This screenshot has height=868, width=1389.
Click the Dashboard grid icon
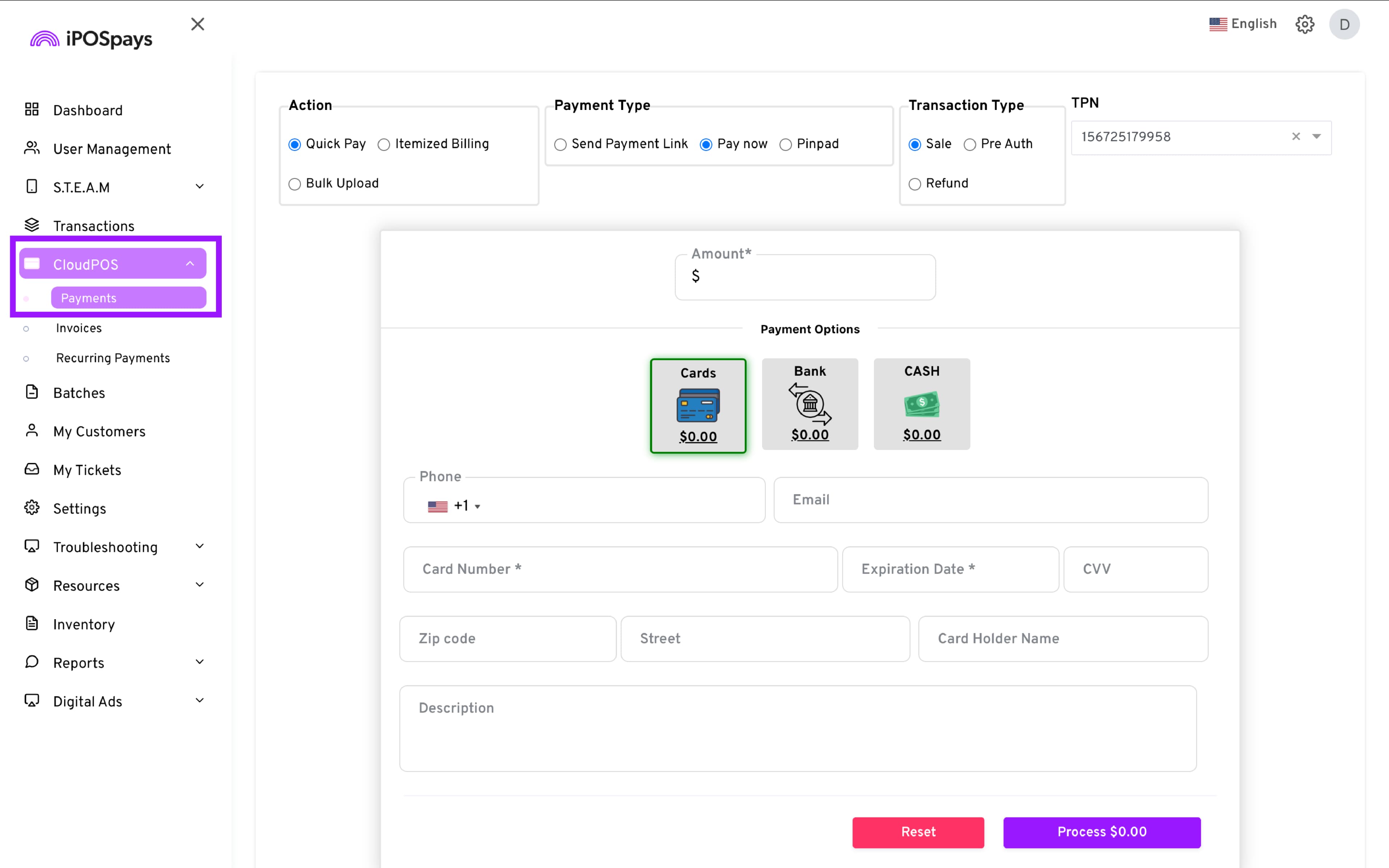tap(31, 110)
